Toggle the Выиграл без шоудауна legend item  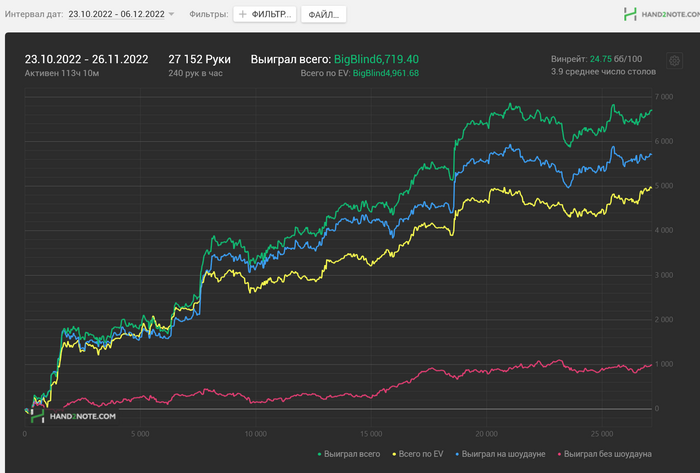coord(604,454)
